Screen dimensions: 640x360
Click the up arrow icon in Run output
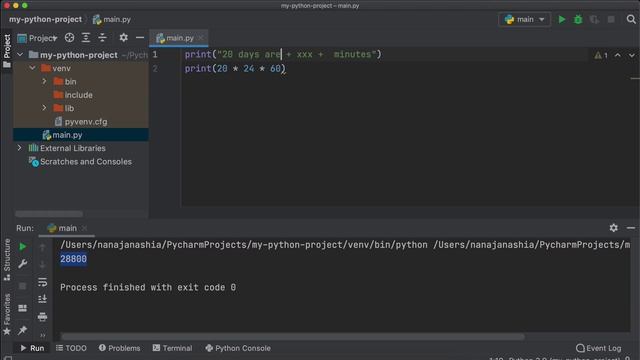42,247
